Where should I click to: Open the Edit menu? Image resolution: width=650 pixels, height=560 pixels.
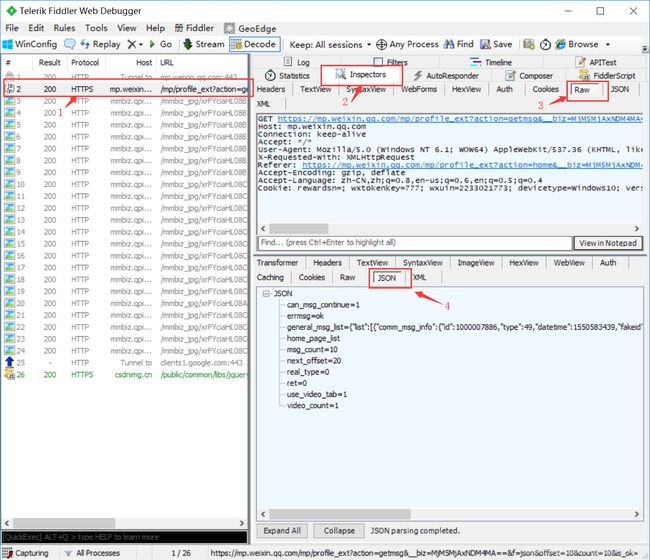pyautogui.click(x=36, y=28)
